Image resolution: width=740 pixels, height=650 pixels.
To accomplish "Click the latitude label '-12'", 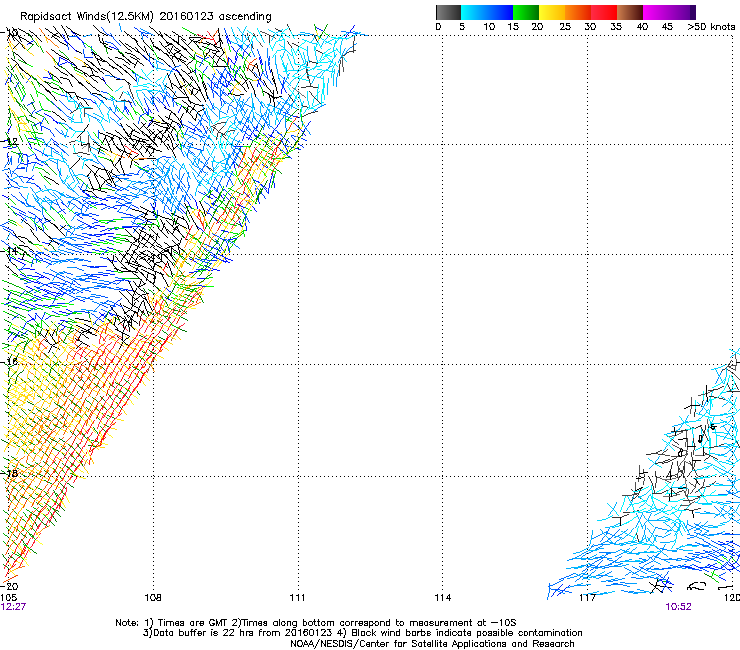I will (9, 141).
